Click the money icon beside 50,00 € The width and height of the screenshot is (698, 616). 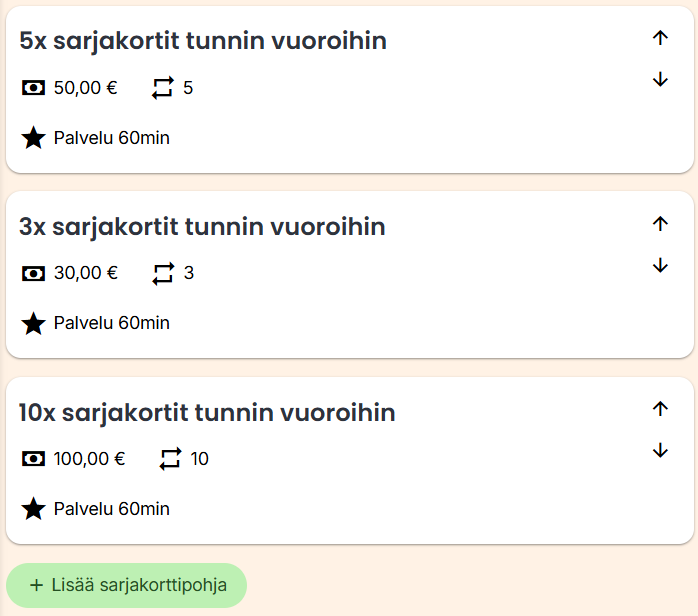(x=33, y=88)
